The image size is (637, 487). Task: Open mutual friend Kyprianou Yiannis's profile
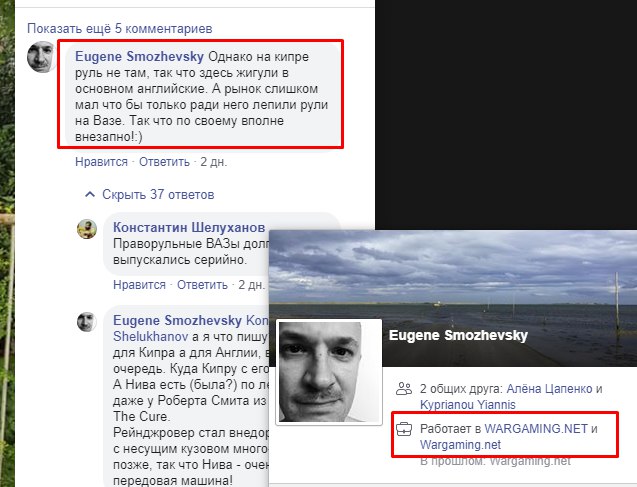tap(468, 405)
